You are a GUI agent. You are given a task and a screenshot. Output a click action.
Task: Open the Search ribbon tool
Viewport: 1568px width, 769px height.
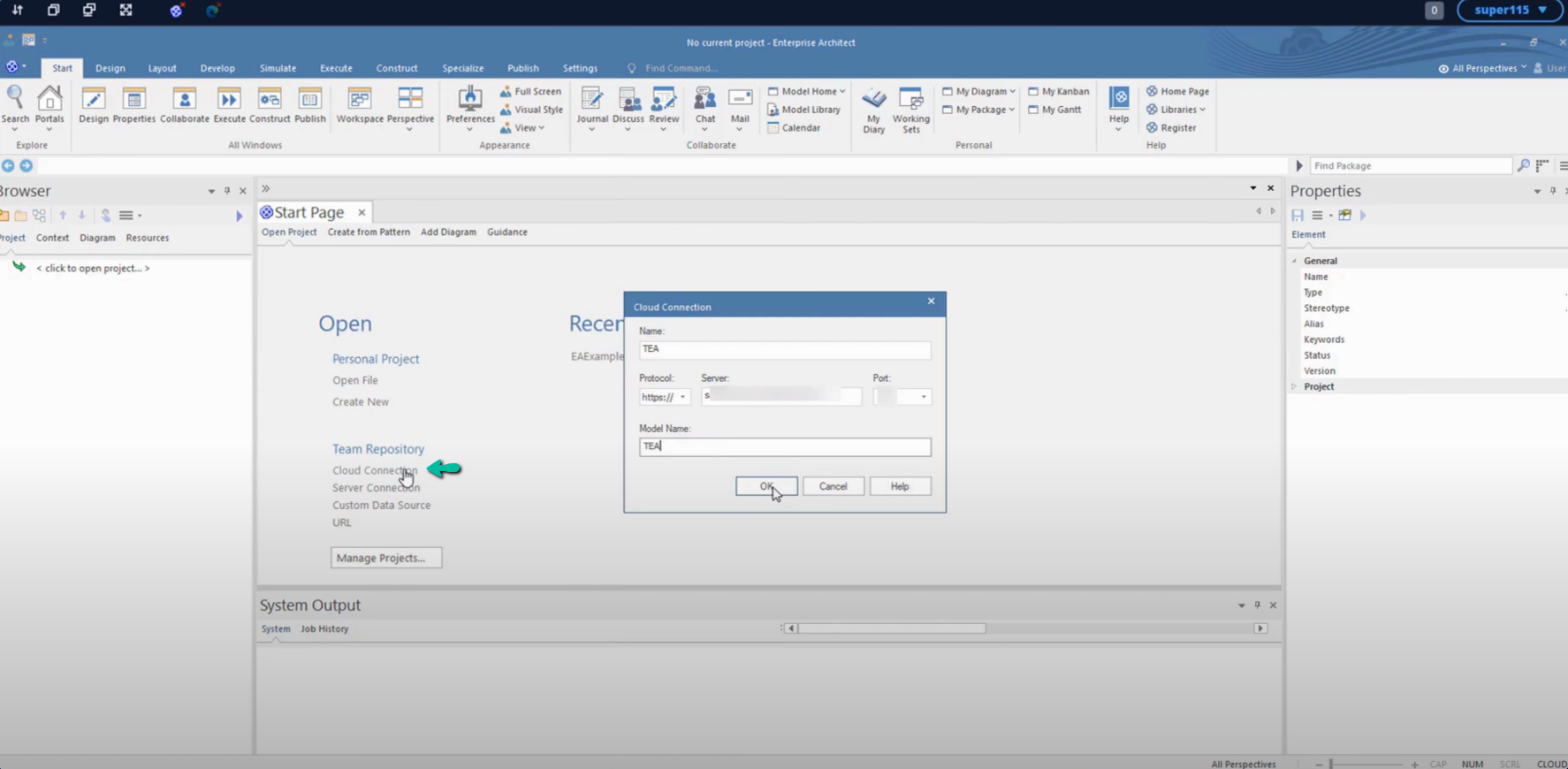point(15,105)
